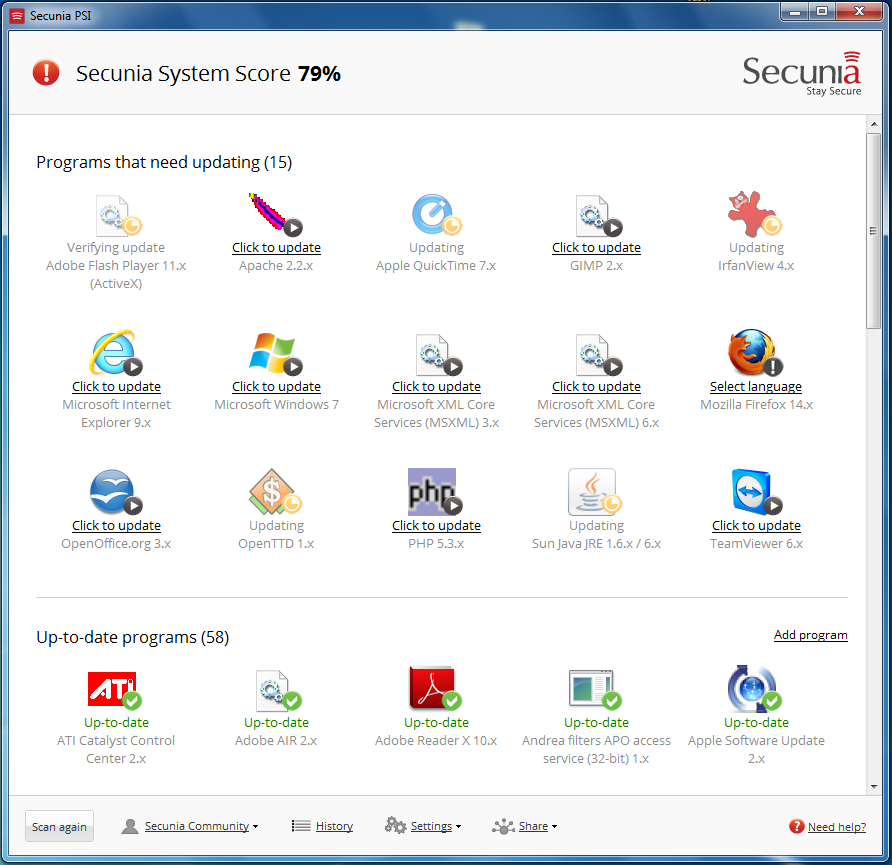Screen dimensions: 892x865
Task: Click 'Up-to-date' label for Andrea filters APO
Action: 596,722
